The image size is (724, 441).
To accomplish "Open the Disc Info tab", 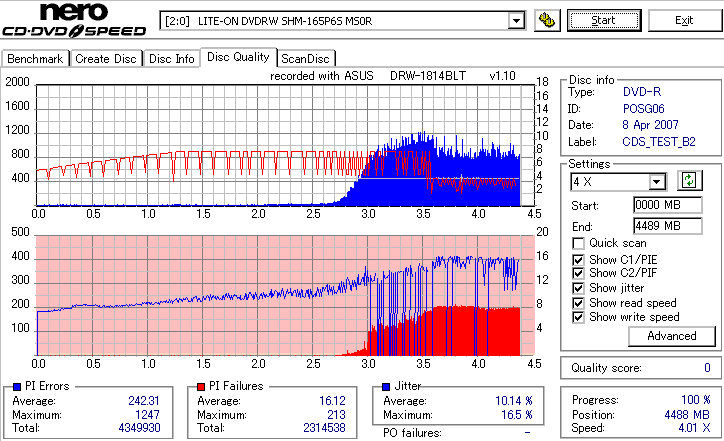I will point(172,59).
